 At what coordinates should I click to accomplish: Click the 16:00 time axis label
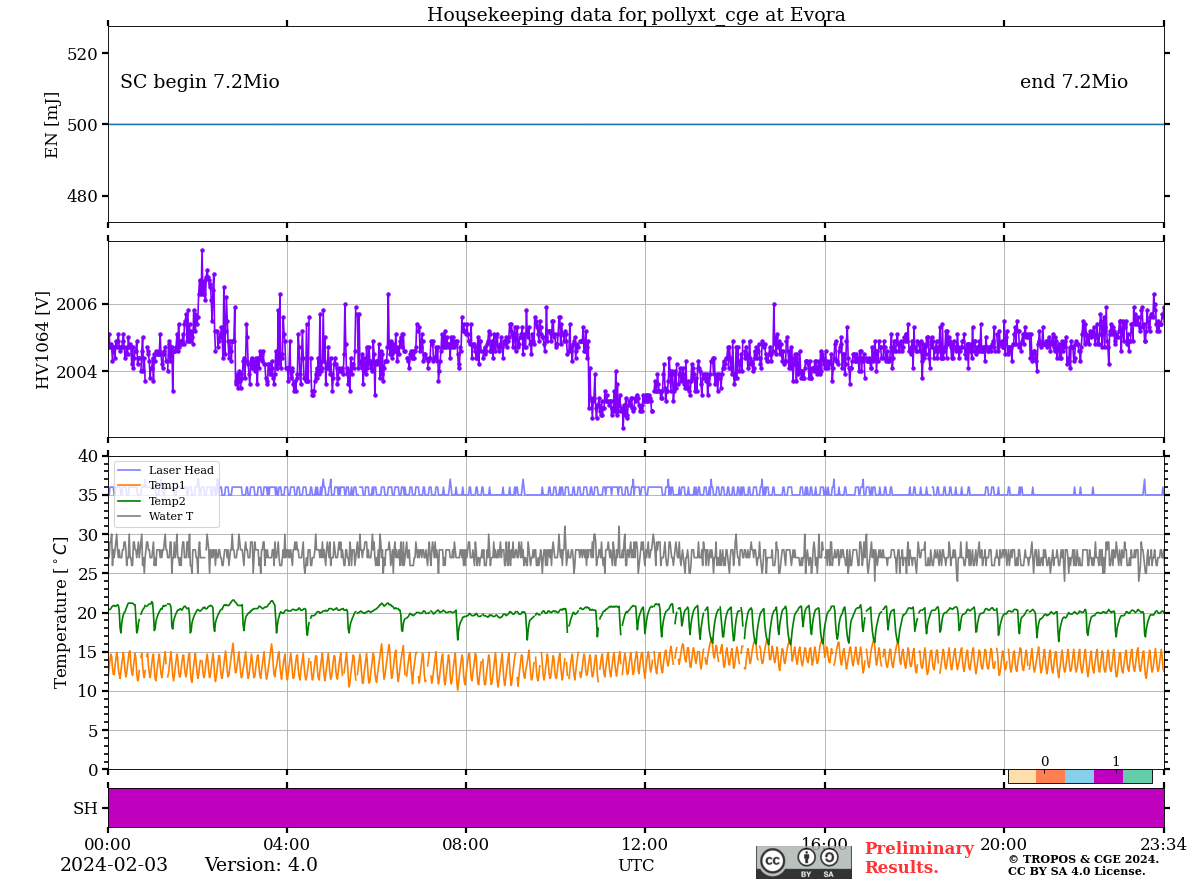click(825, 845)
